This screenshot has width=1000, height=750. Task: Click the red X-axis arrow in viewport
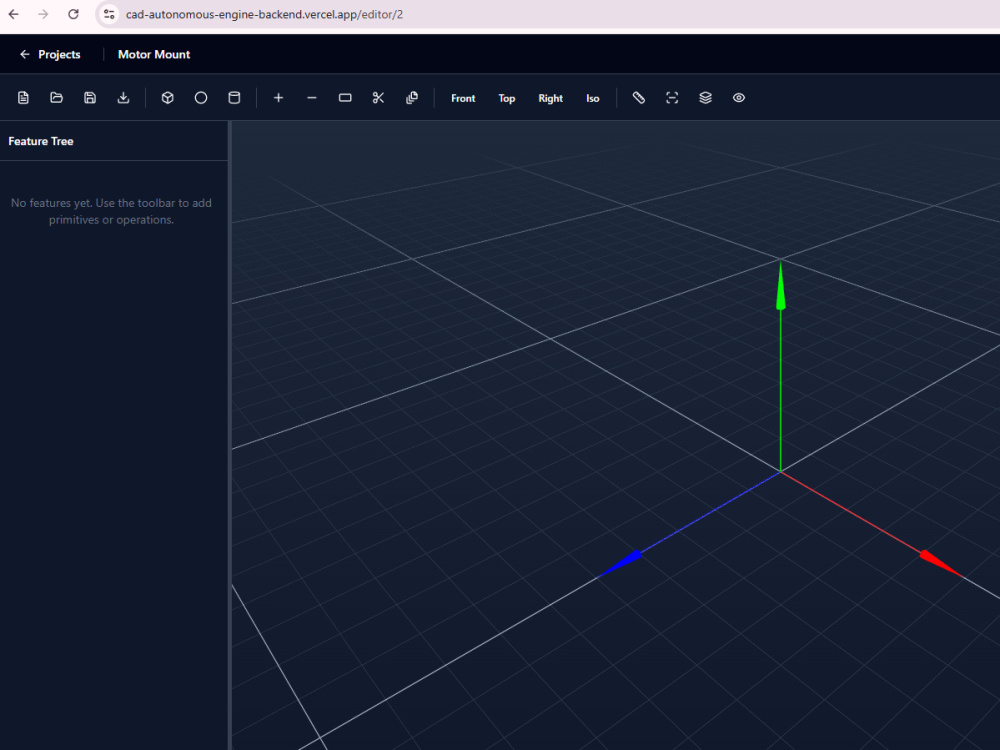click(941, 564)
